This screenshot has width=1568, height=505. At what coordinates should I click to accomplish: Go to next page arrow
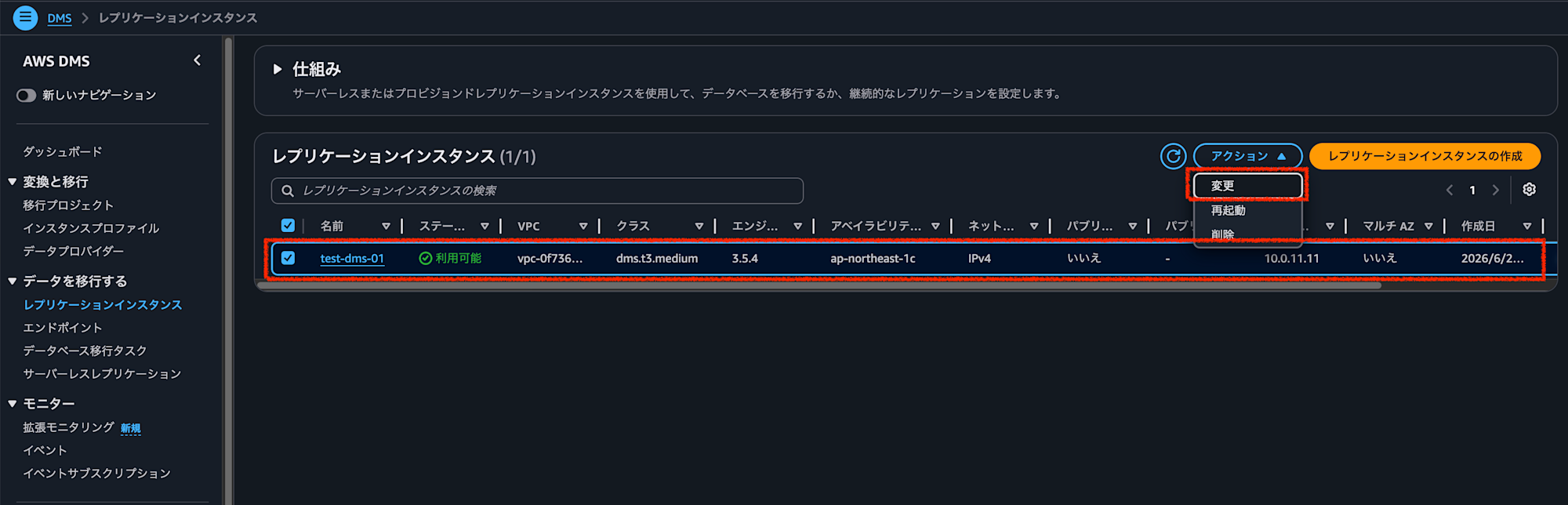[x=1495, y=190]
